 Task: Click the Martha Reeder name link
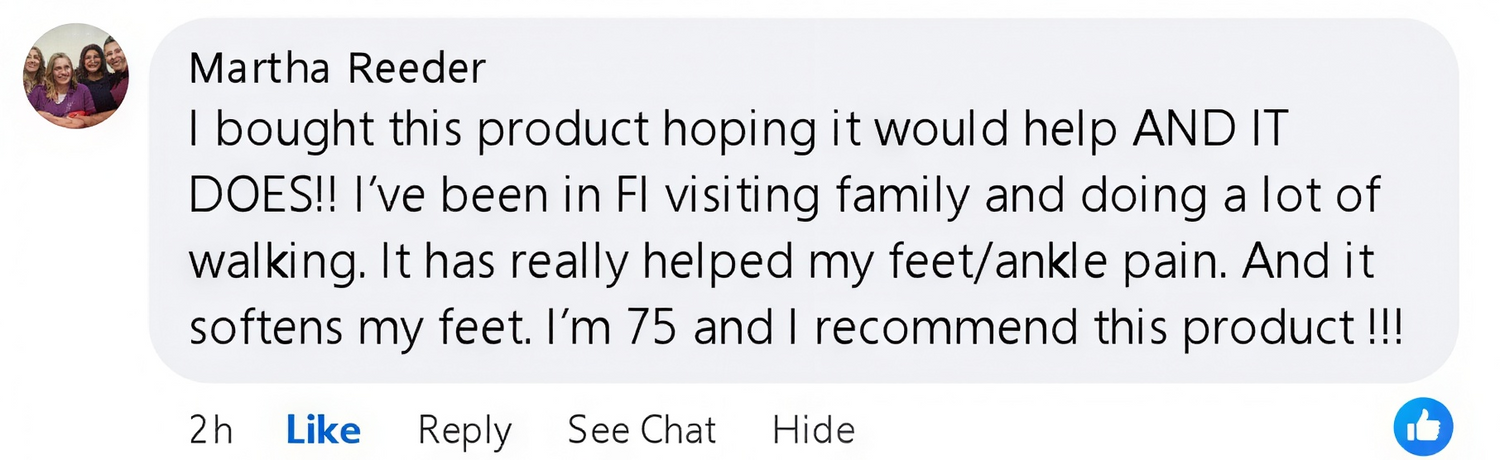tap(337, 68)
